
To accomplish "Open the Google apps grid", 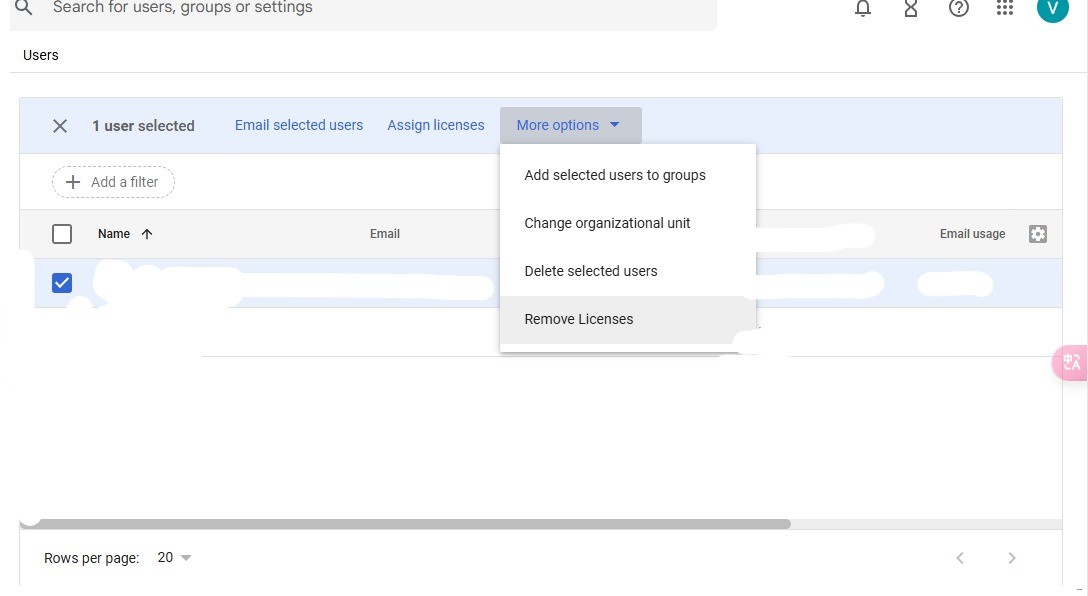I will tap(1006, 9).
